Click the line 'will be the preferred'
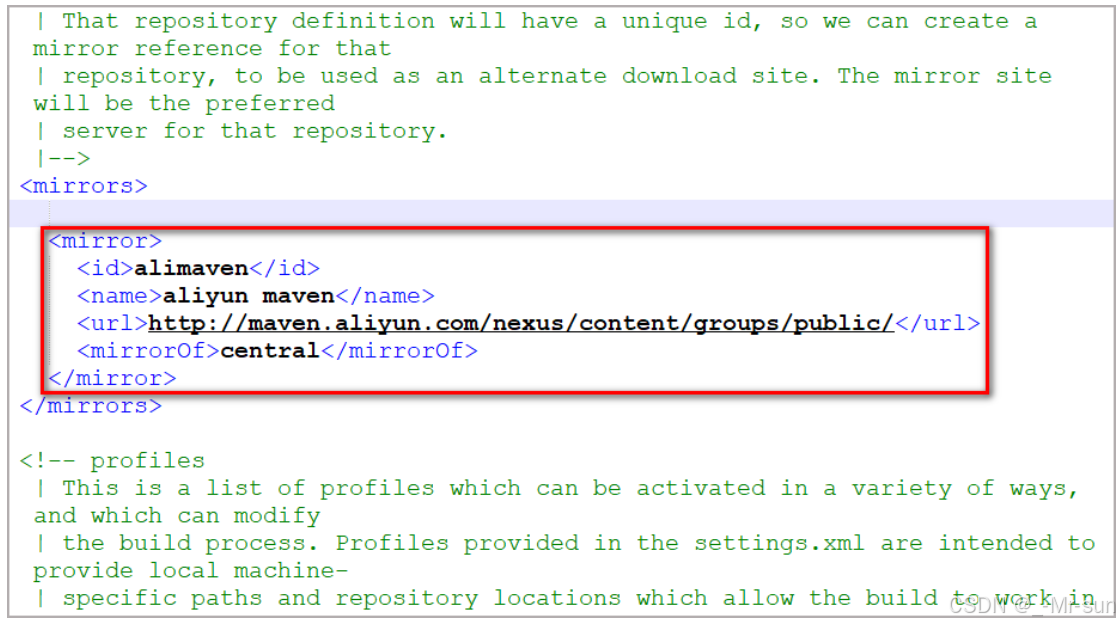Screen dimensions: 1120x625 pyautogui.click(x=184, y=104)
